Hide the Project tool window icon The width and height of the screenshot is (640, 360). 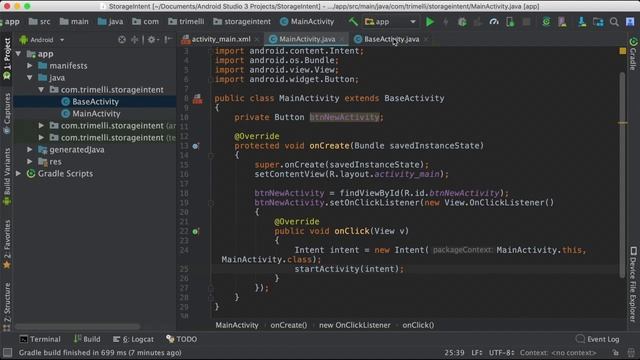coord(168,40)
